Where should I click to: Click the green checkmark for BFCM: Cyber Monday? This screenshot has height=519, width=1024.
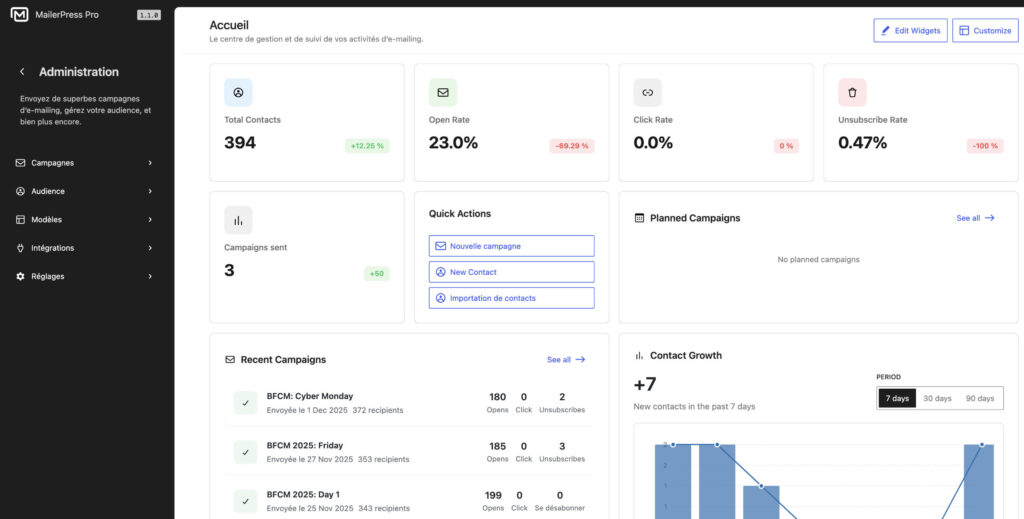pos(245,402)
